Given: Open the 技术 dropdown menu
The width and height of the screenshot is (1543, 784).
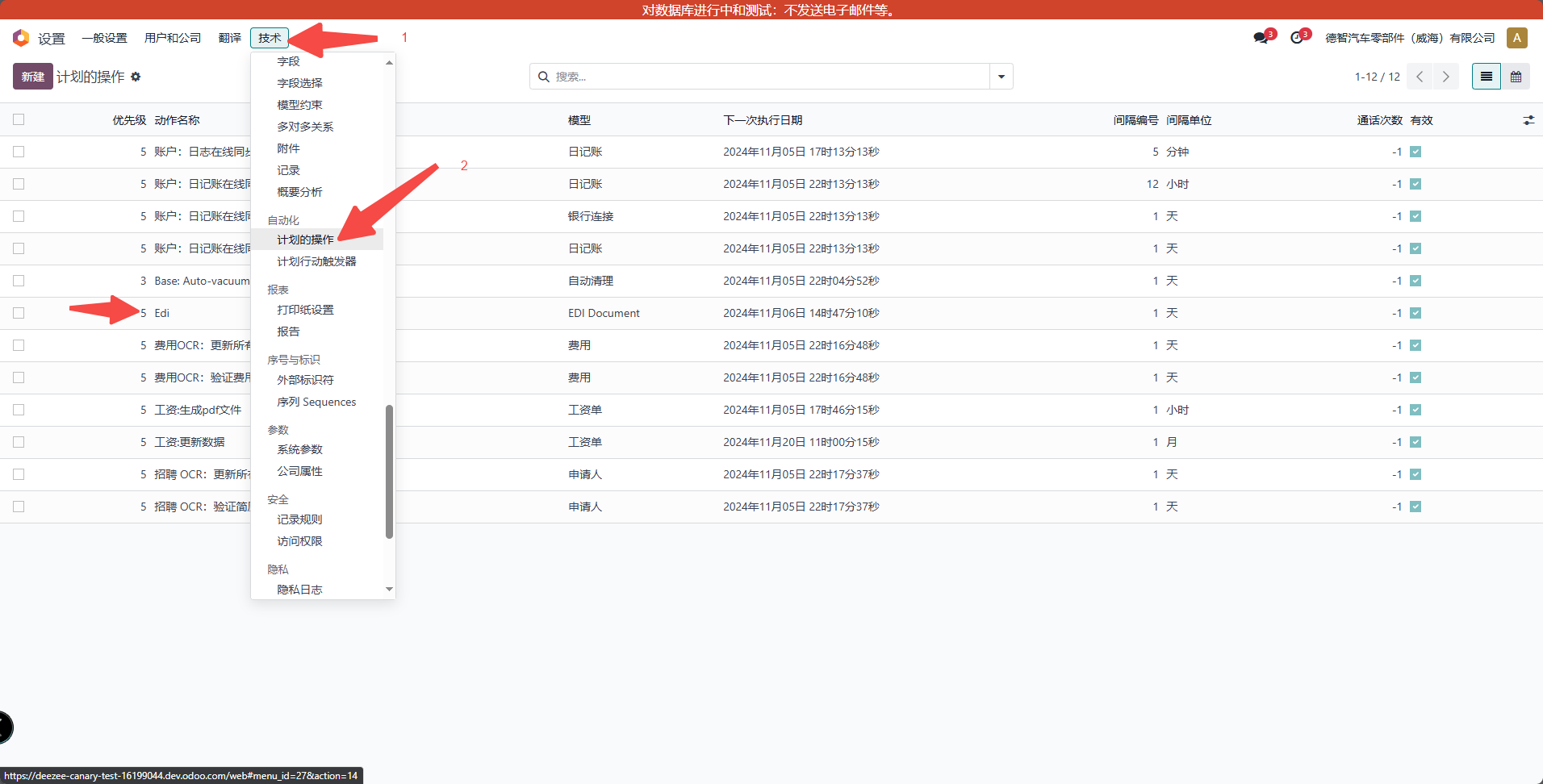Looking at the screenshot, I should [270, 38].
